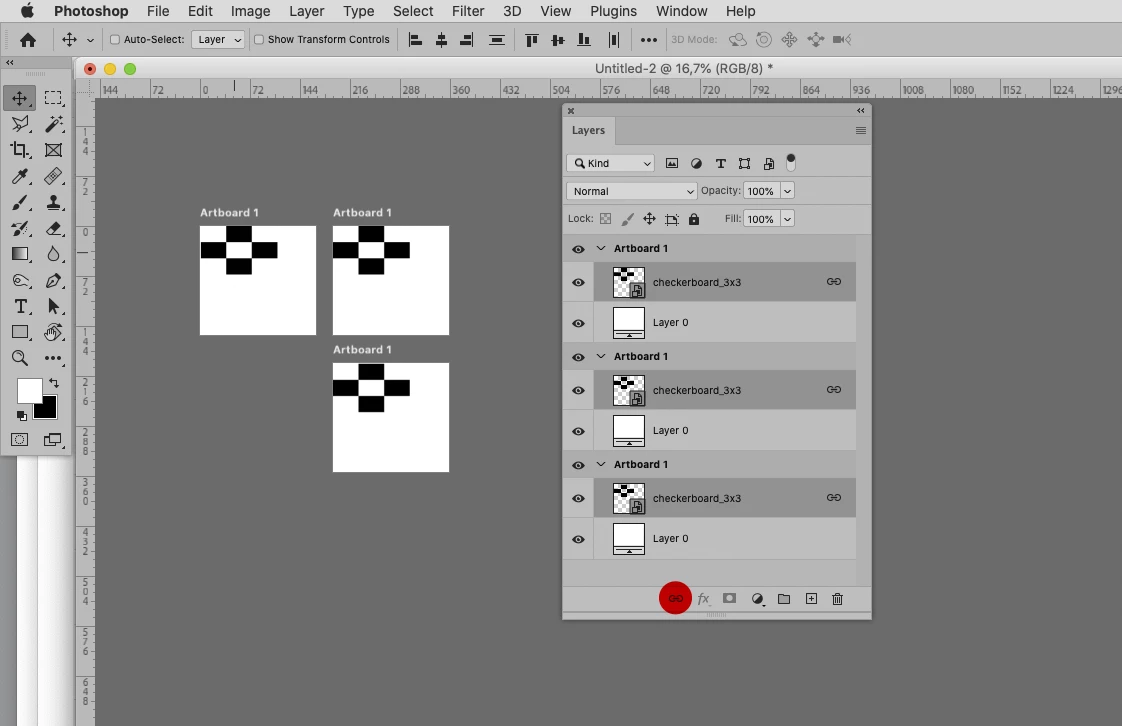Screen dimensions: 1122x726
Task: Create a new group folder
Action: pos(784,599)
